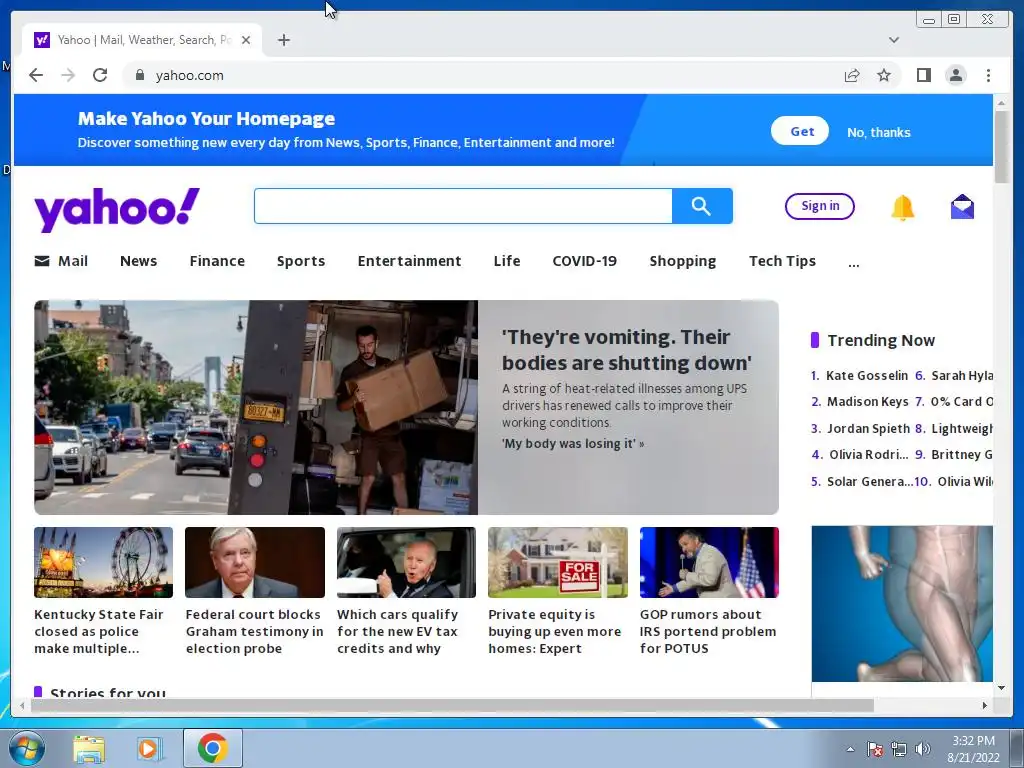Image resolution: width=1024 pixels, height=768 pixels.
Task: Launch Windows Media Player from the taskbar
Action: 149,749
